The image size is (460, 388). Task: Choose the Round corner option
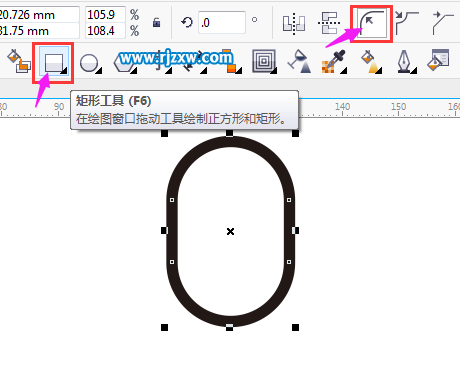pyautogui.click(x=372, y=23)
